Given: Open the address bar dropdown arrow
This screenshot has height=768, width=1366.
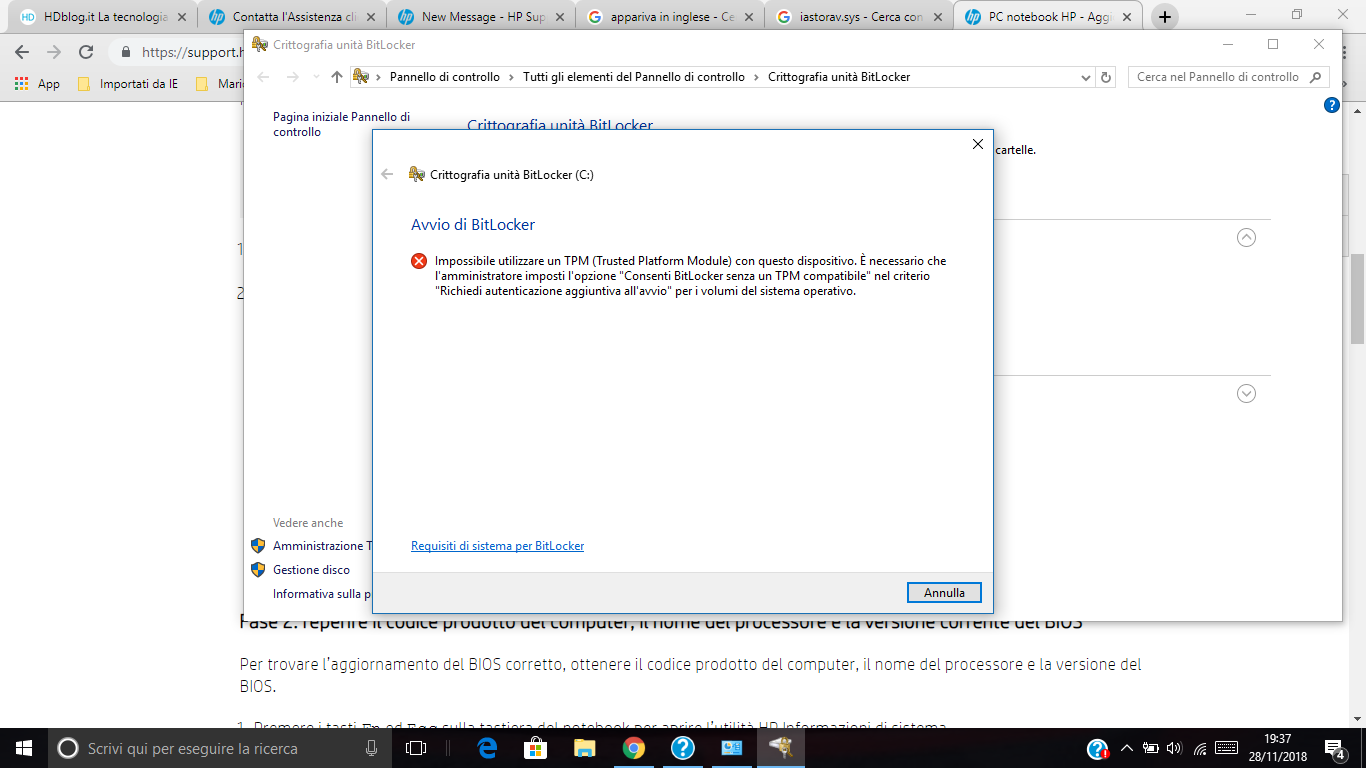Looking at the screenshot, I should (x=1086, y=76).
